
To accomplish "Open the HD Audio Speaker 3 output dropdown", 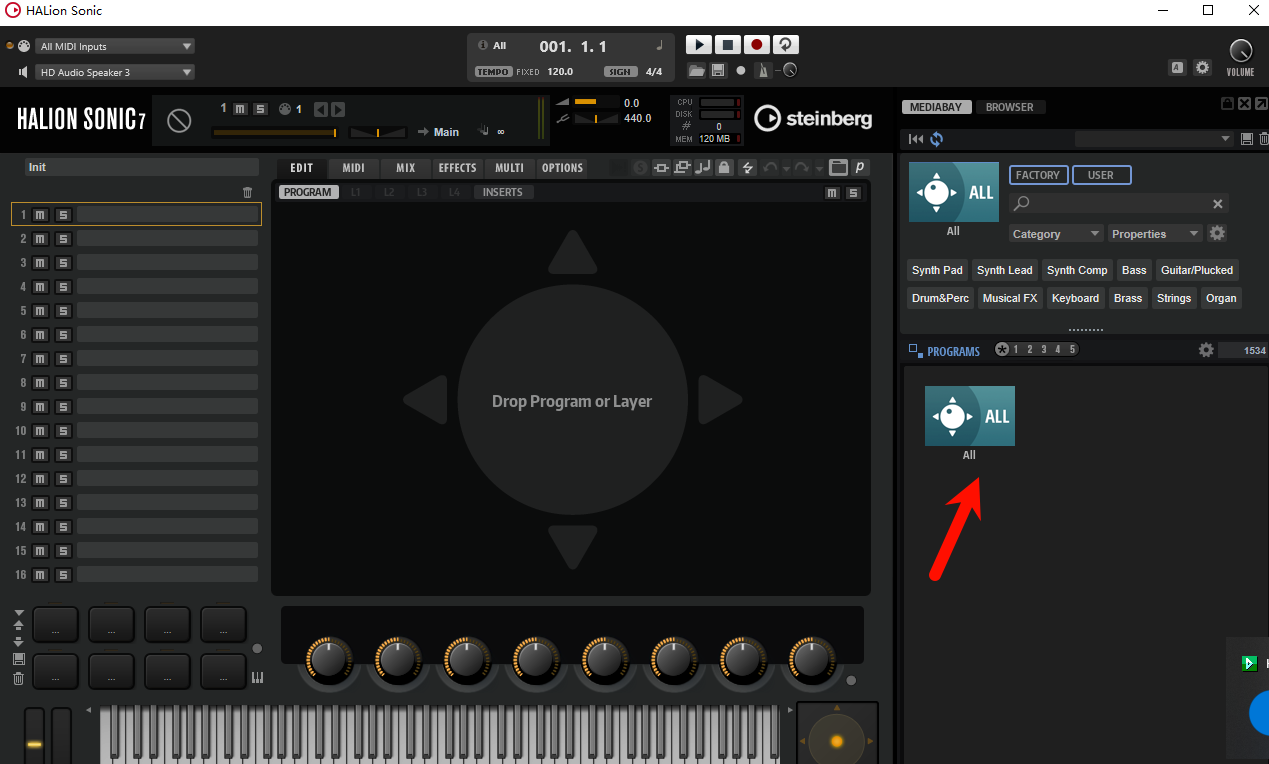I will pyautogui.click(x=114, y=72).
